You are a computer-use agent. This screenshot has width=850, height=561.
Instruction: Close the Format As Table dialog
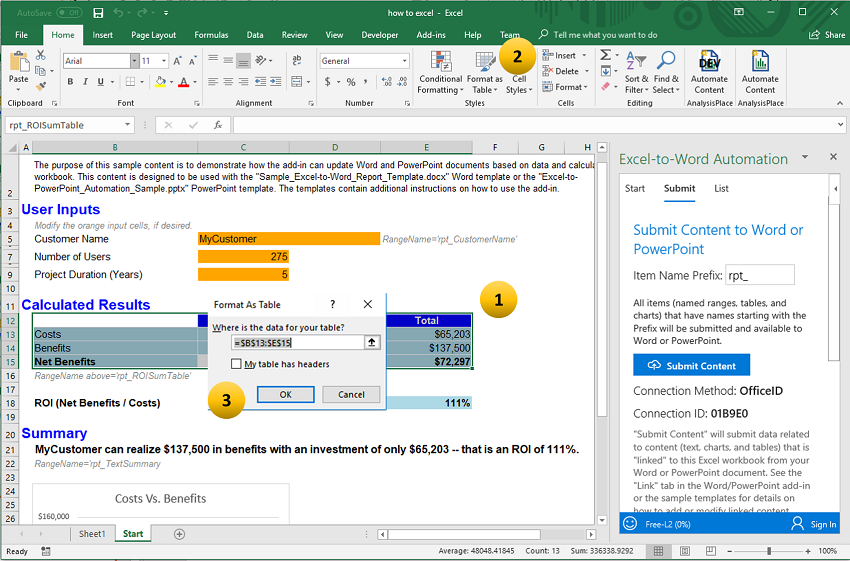[x=368, y=304]
